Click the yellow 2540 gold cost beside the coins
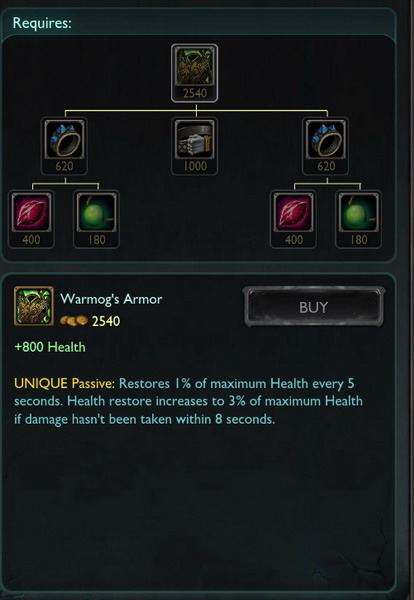The width and height of the screenshot is (414, 600). (106, 321)
